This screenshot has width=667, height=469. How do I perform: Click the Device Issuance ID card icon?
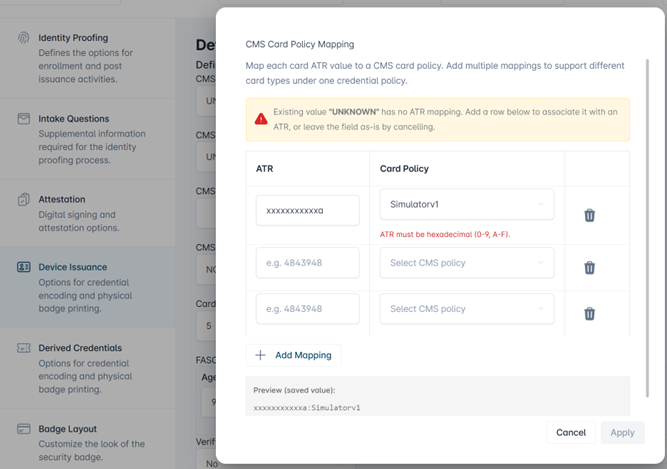[x=23, y=267]
